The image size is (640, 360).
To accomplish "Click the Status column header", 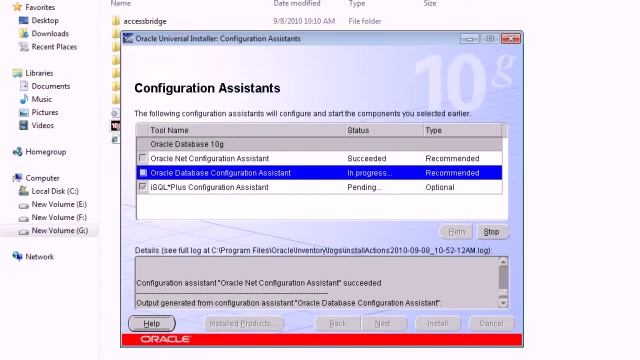I will 384,130.
